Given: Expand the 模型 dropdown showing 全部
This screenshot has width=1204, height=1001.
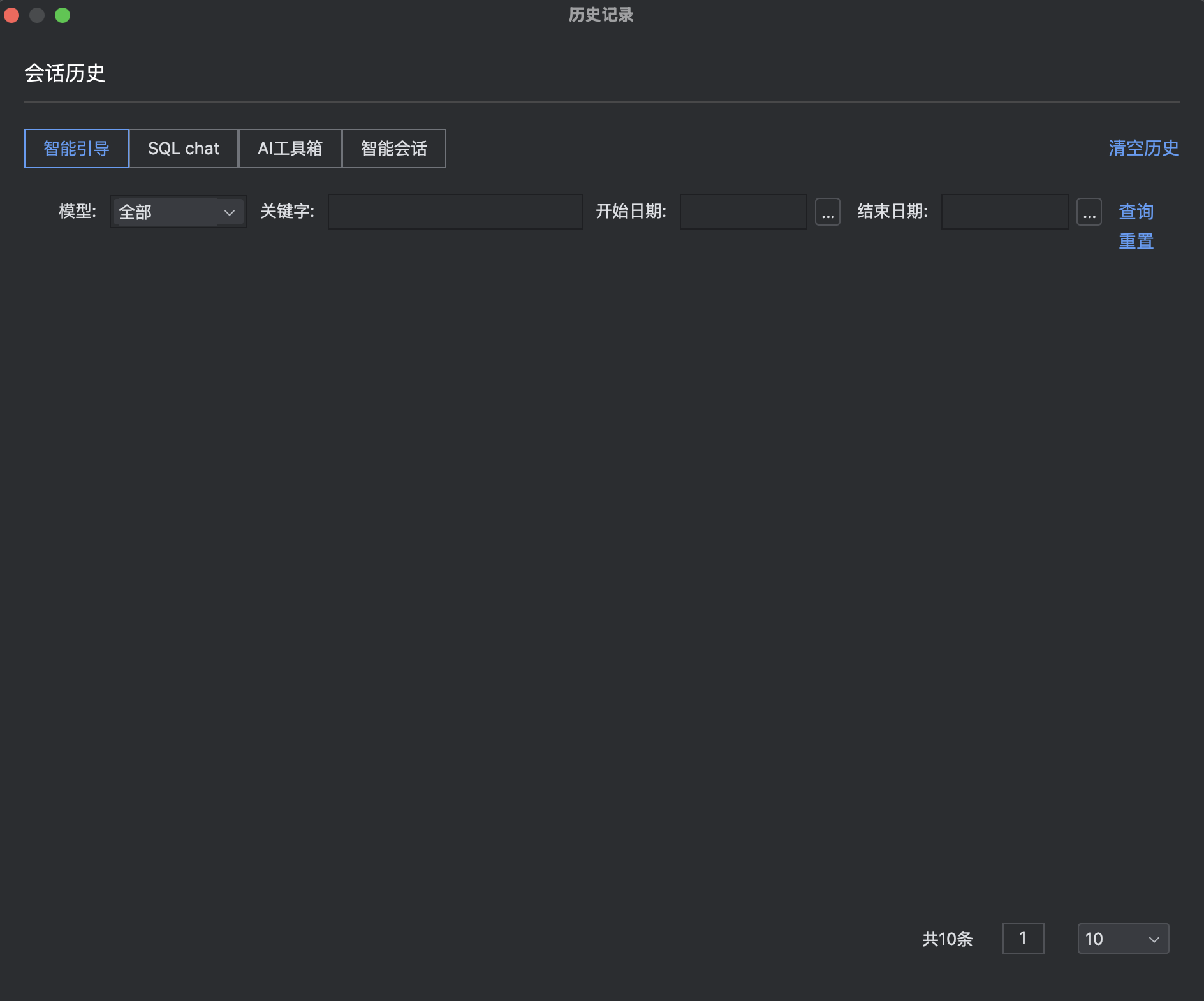Looking at the screenshot, I should 169,212.
